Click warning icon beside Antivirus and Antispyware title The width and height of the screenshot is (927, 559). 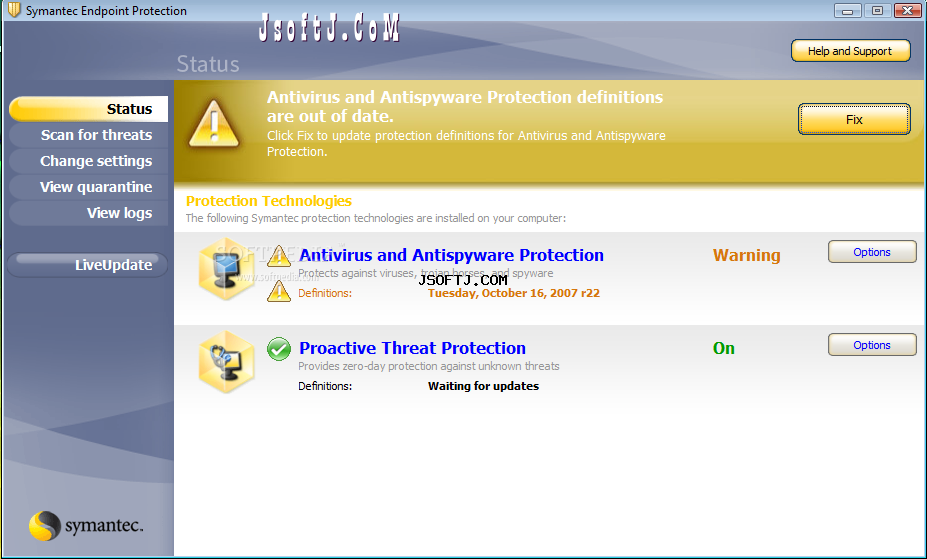point(278,256)
